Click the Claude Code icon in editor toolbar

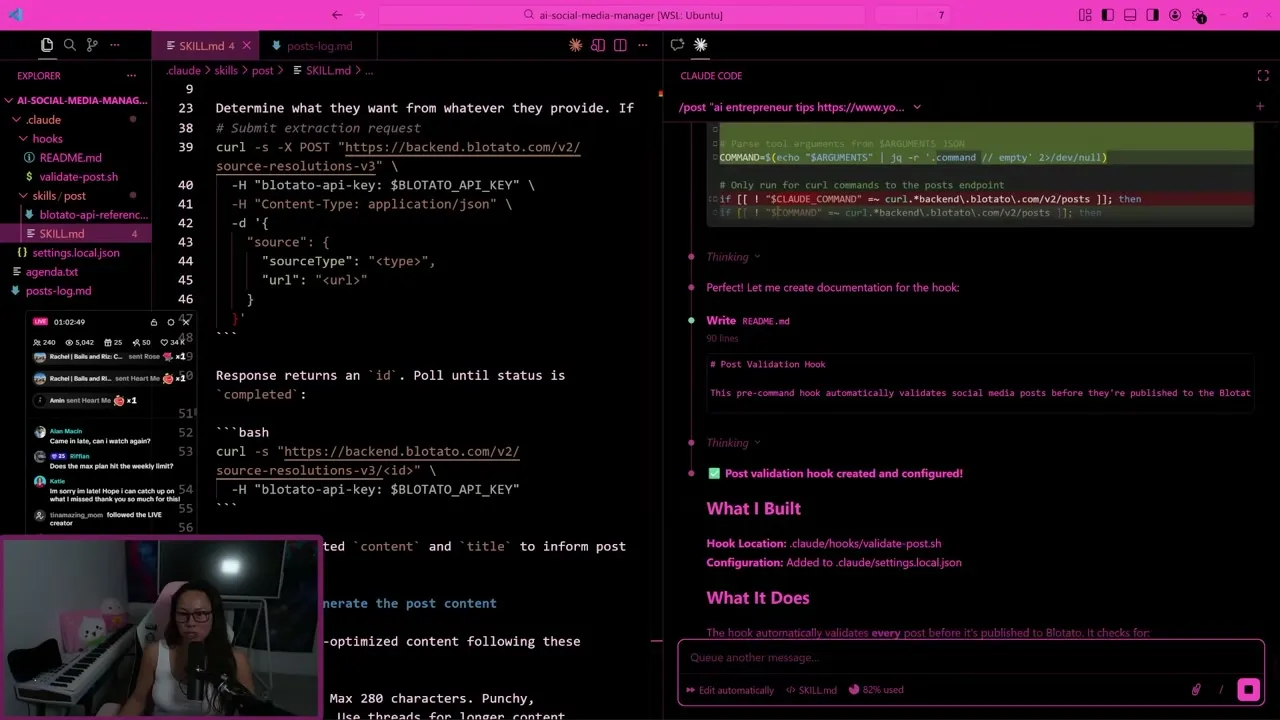(576, 45)
